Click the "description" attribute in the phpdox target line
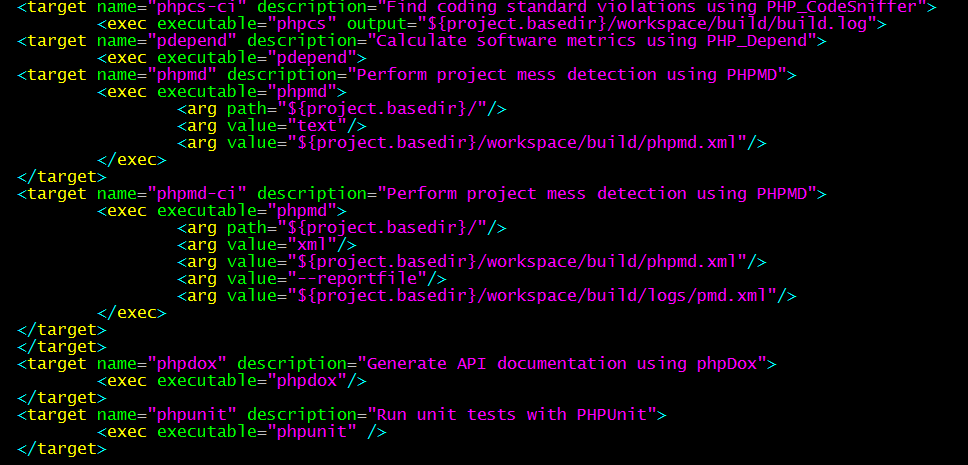Screen dimensions: 968x465 (292, 364)
